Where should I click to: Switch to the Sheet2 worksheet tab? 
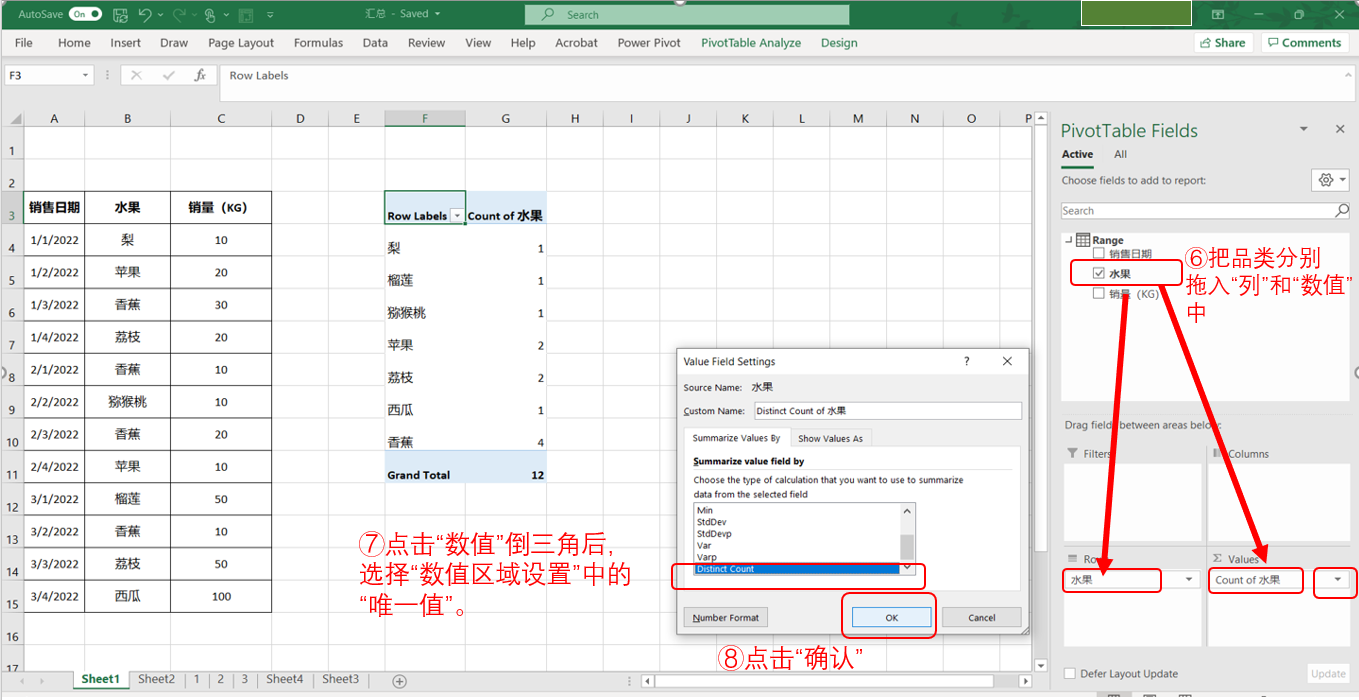[x=156, y=679]
